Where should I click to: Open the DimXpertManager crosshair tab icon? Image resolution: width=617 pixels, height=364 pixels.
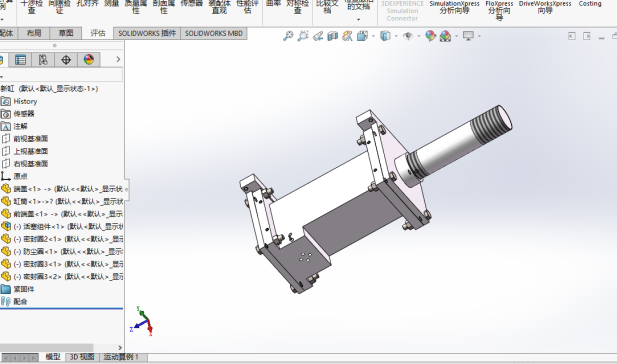click(x=66, y=60)
